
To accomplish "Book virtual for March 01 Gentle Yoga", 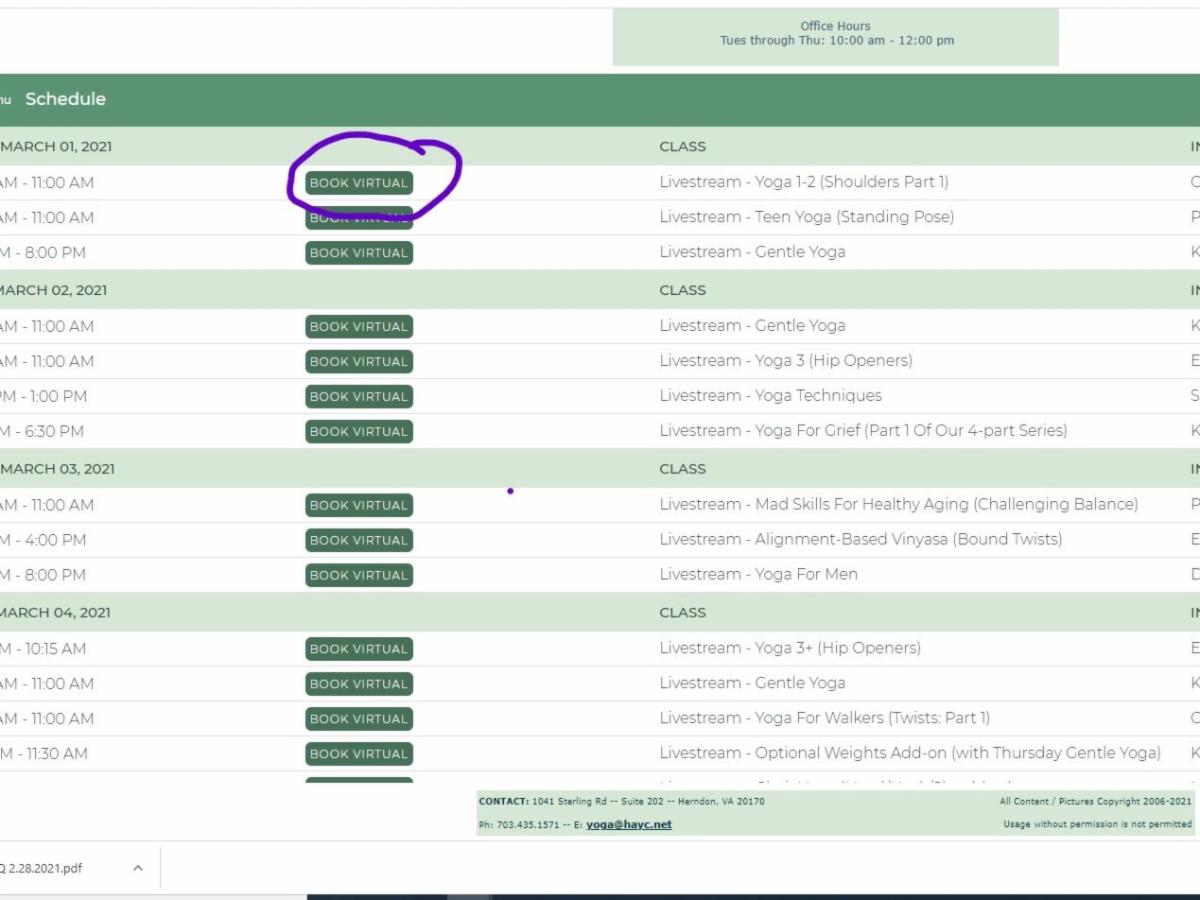I will point(358,253).
